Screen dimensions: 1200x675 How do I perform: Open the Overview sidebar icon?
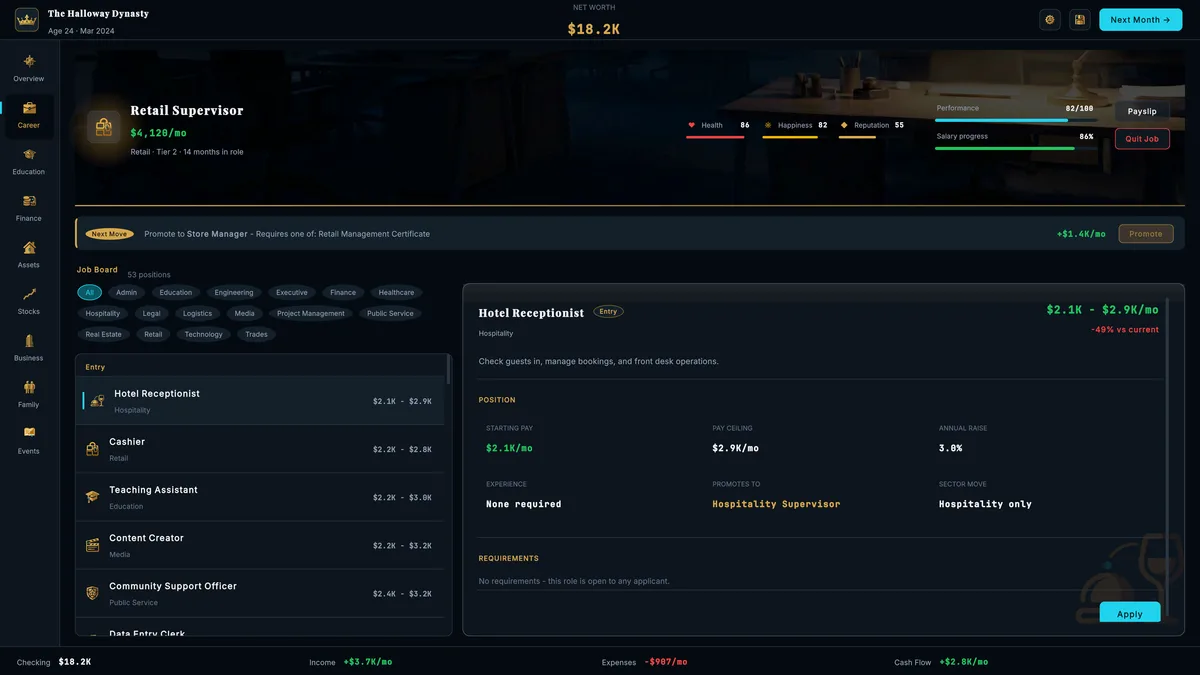tap(29, 61)
